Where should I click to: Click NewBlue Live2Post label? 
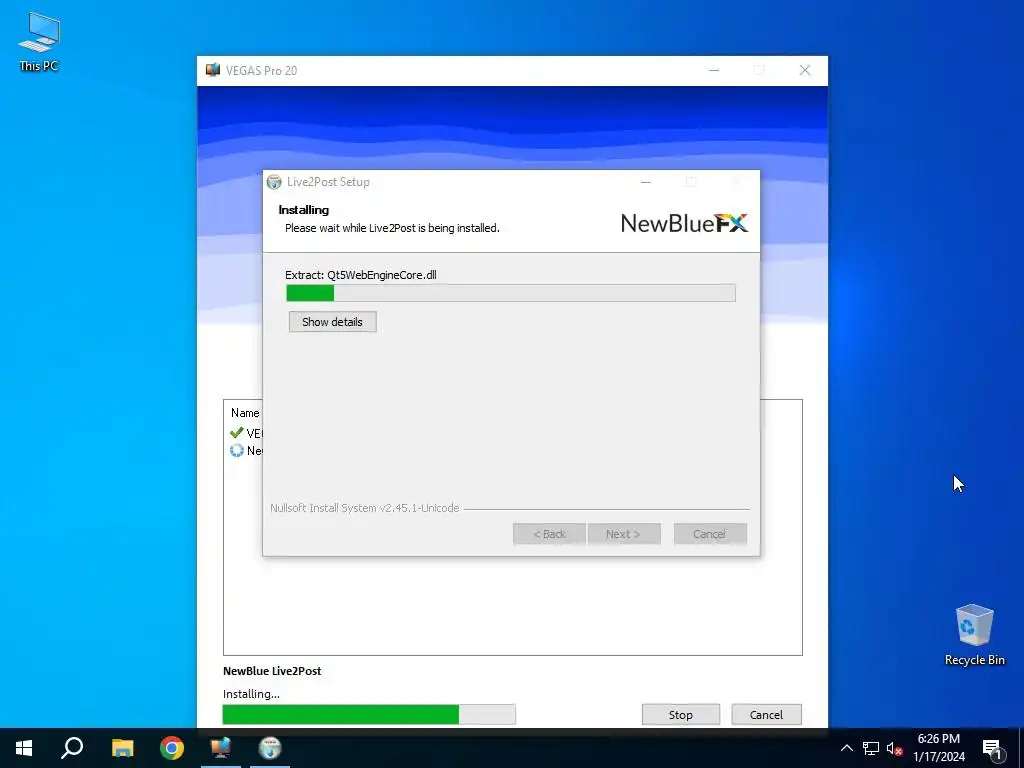[272, 671]
